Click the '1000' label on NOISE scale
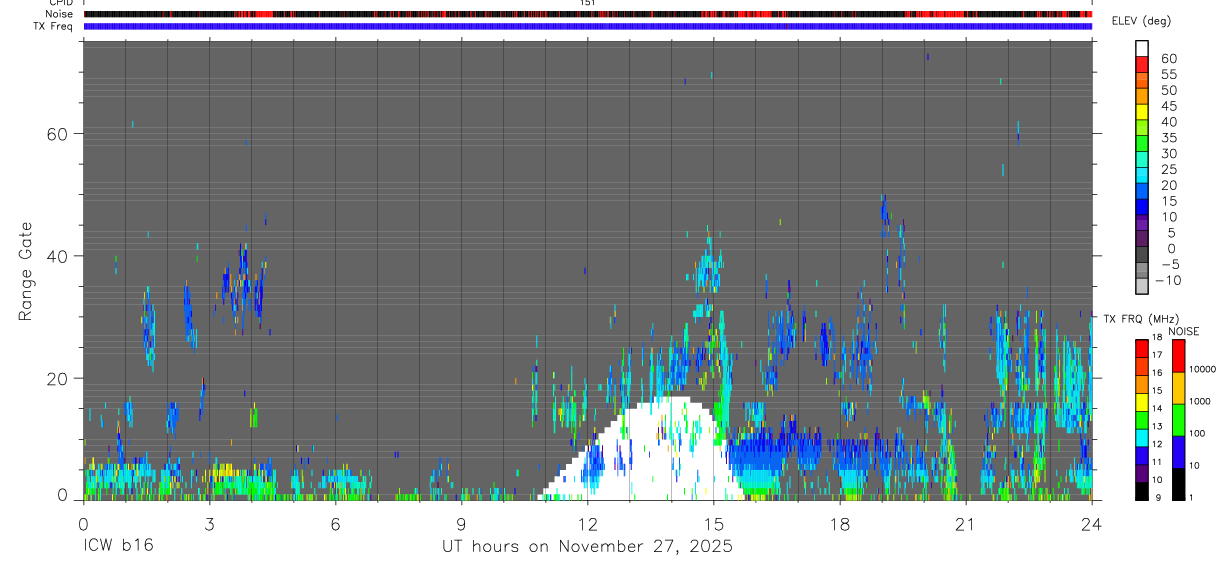The height and width of the screenshot is (567, 1228). [x=1202, y=401]
